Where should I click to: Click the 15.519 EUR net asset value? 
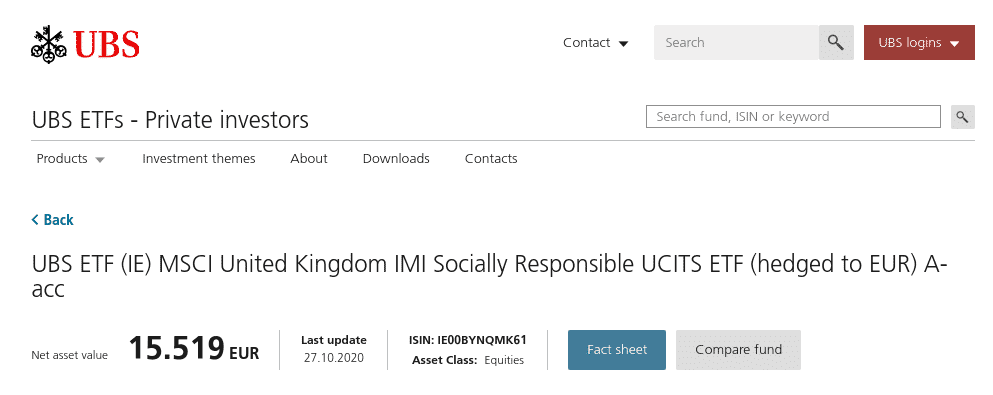tap(194, 349)
